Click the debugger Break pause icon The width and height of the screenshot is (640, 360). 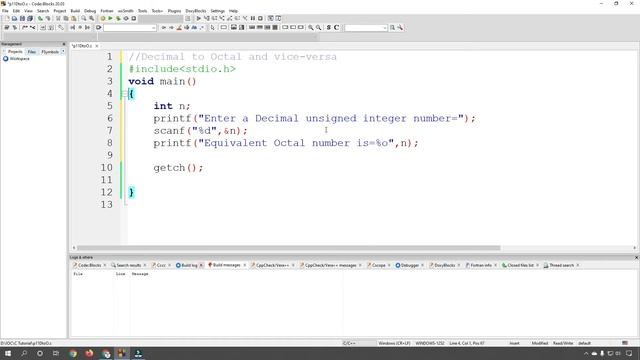(253, 18)
